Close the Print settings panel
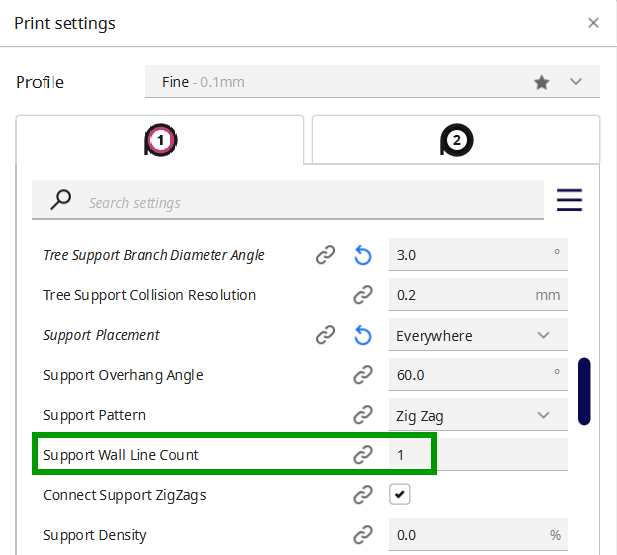This screenshot has height=555, width=617. pos(593,23)
